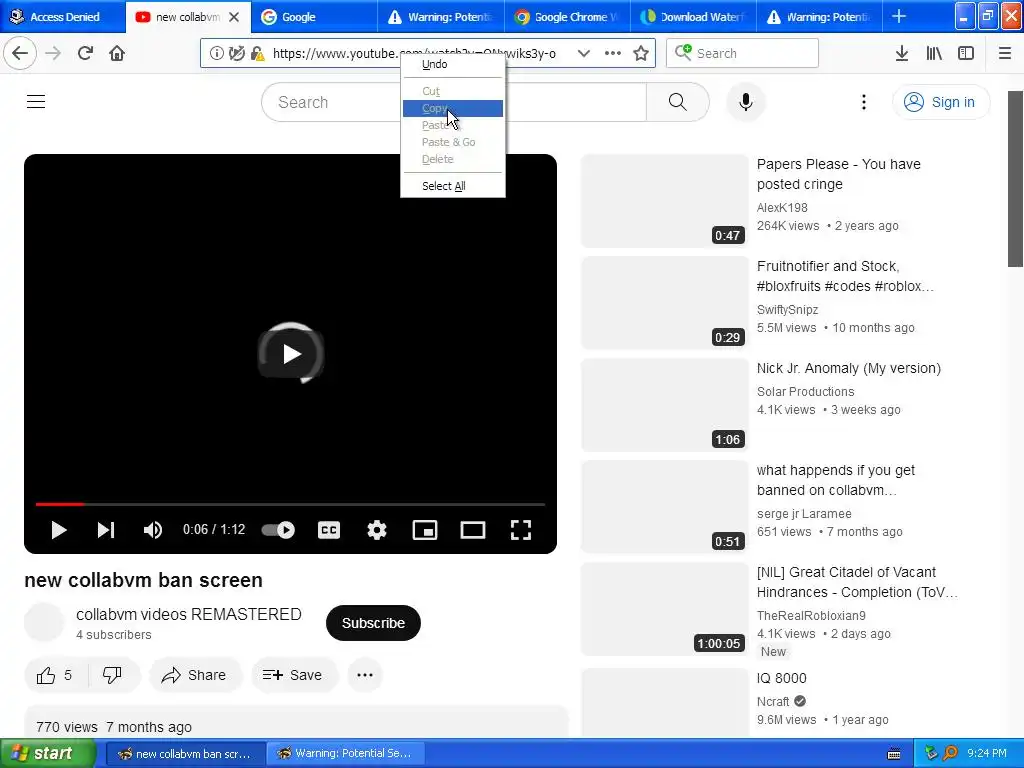Mute the video volume
The height and width of the screenshot is (768, 1024).
click(x=153, y=530)
